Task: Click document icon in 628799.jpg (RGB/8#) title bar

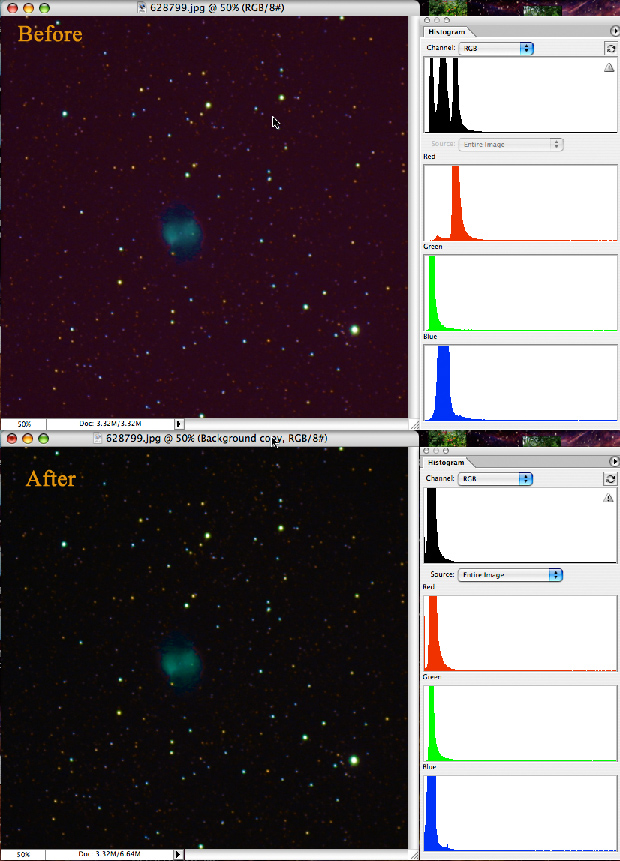Action: [142, 8]
